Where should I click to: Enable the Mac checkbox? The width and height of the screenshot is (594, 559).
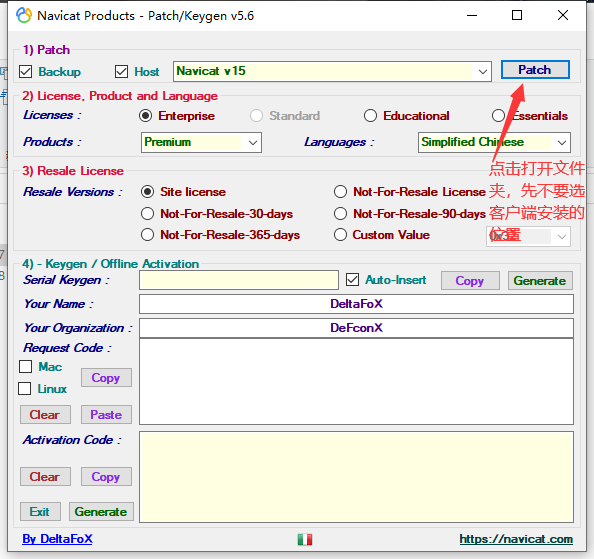pos(25,367)
